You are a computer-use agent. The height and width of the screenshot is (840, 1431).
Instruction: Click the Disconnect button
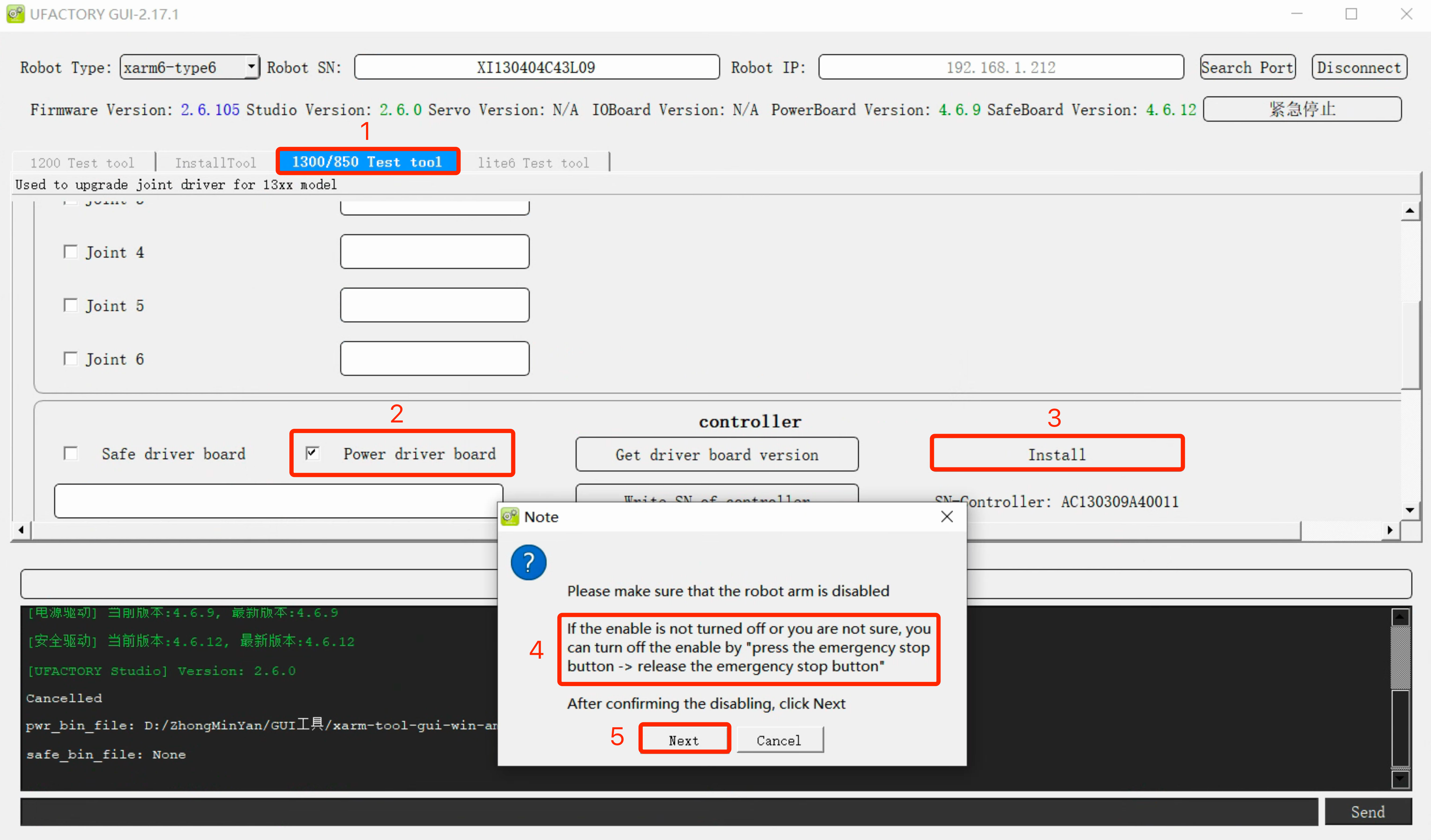point(1359,67)
